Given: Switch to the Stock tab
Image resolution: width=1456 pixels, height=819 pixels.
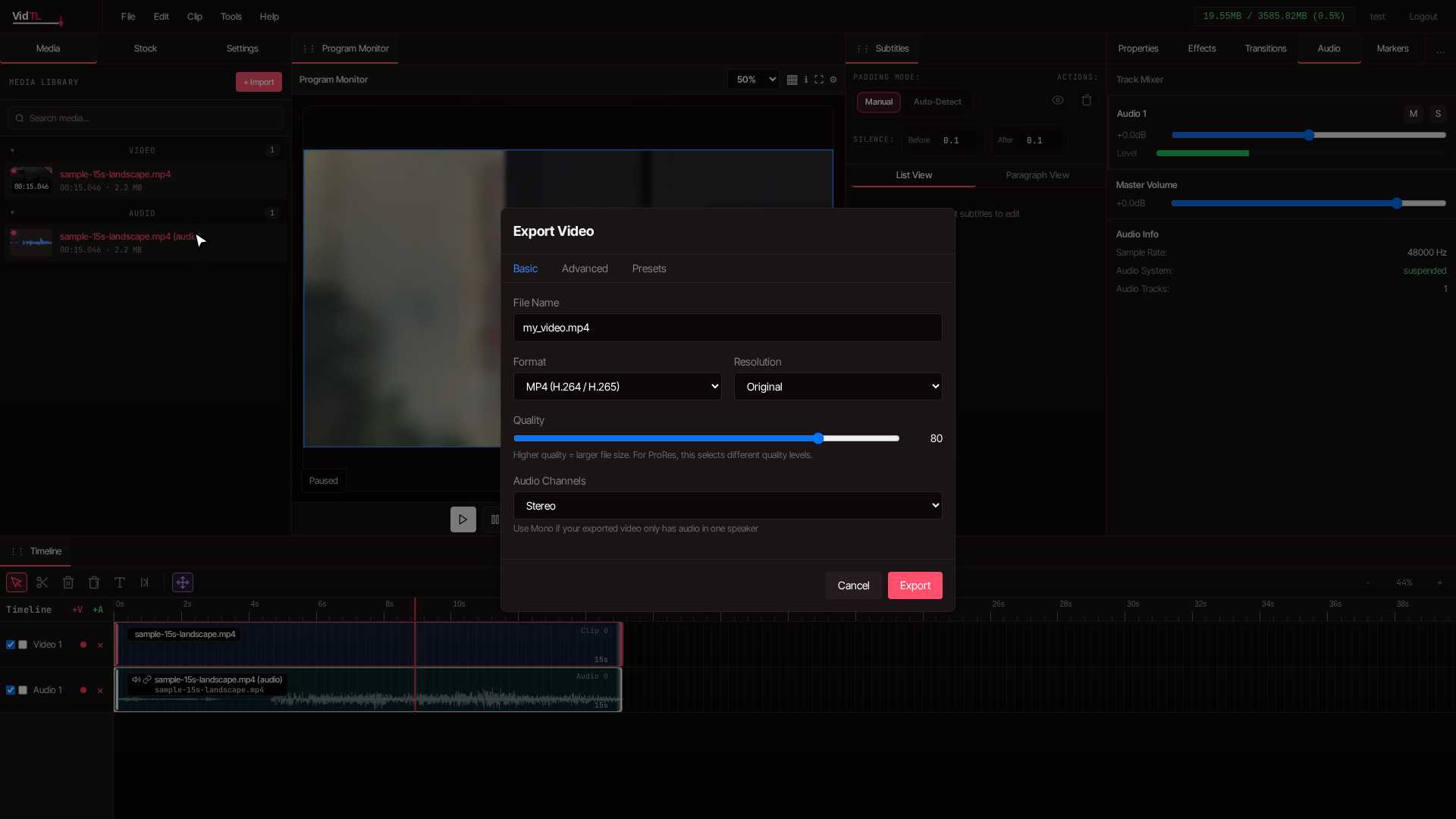Looking at the screenshot, I should click(x=146, y=49).
